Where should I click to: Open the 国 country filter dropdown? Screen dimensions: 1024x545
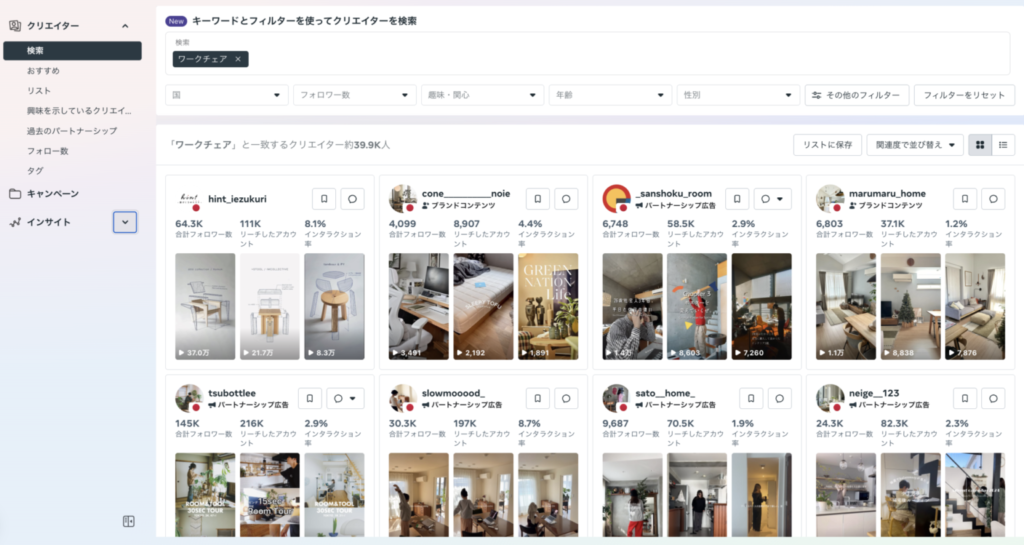[x=227, y=95]
